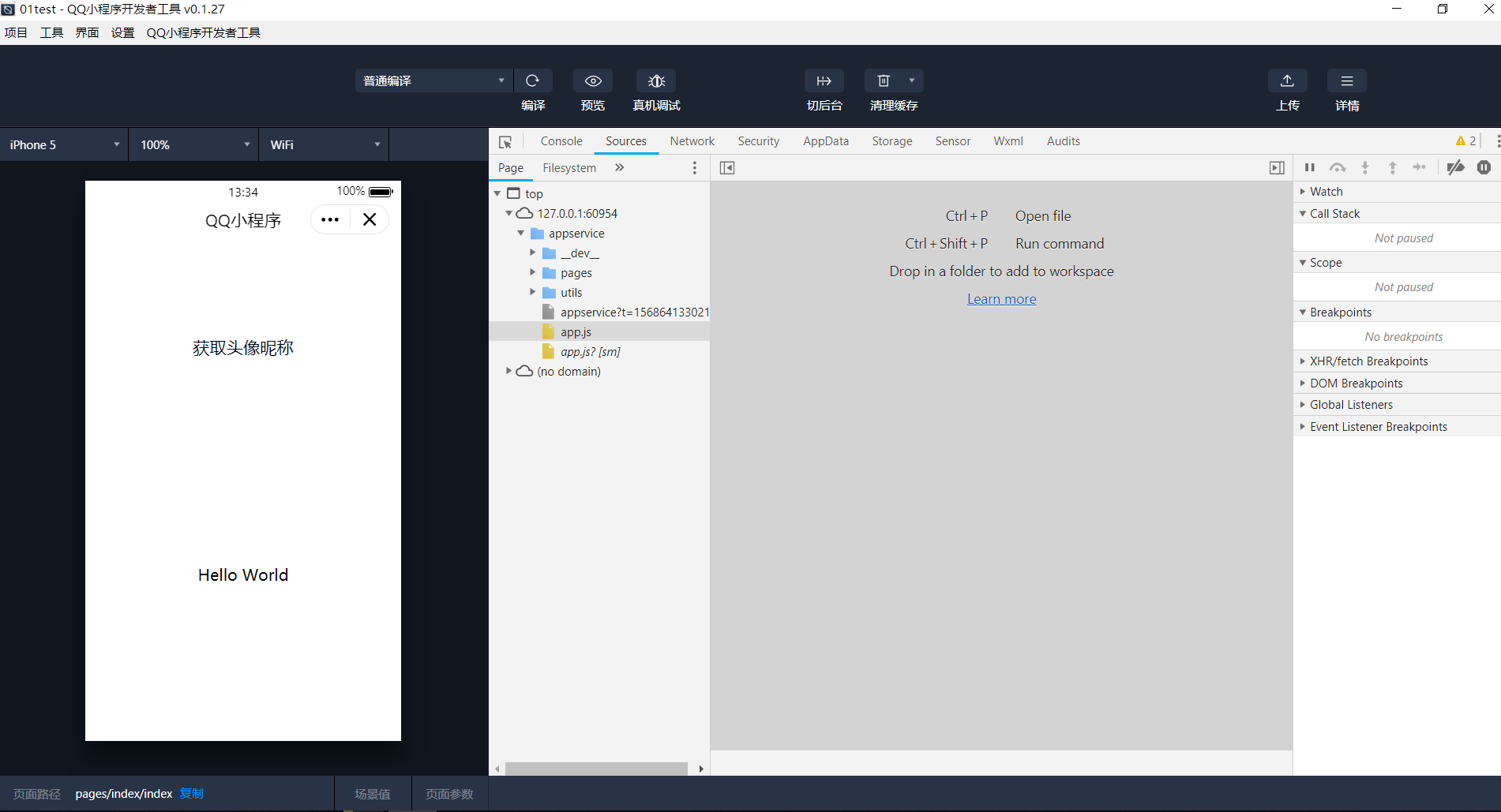Screen dimensions: 1501x812
Task: Click the navigator horizontal scrollbar
Action: (596, 769)
